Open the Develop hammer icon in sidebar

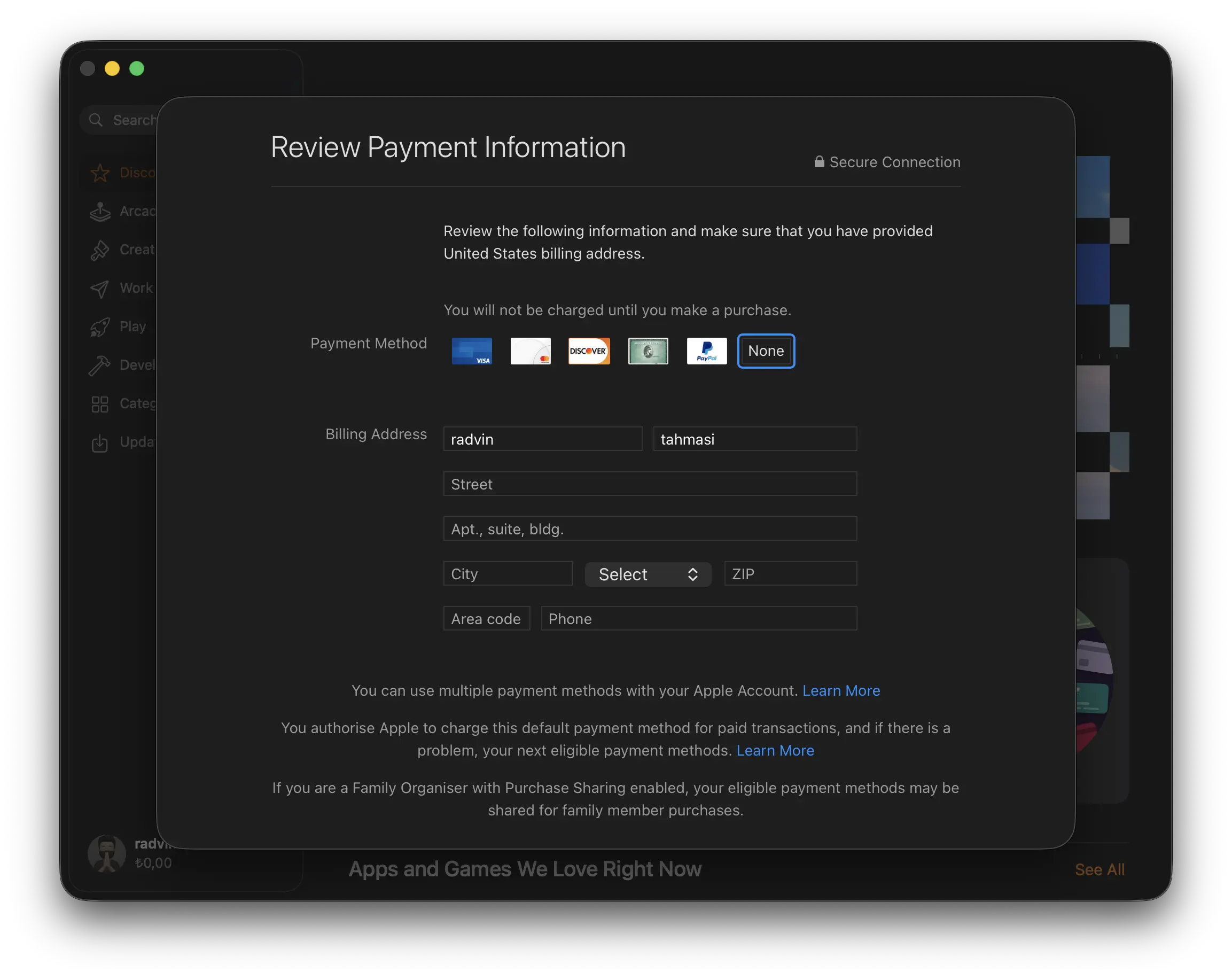click(99, 365)
